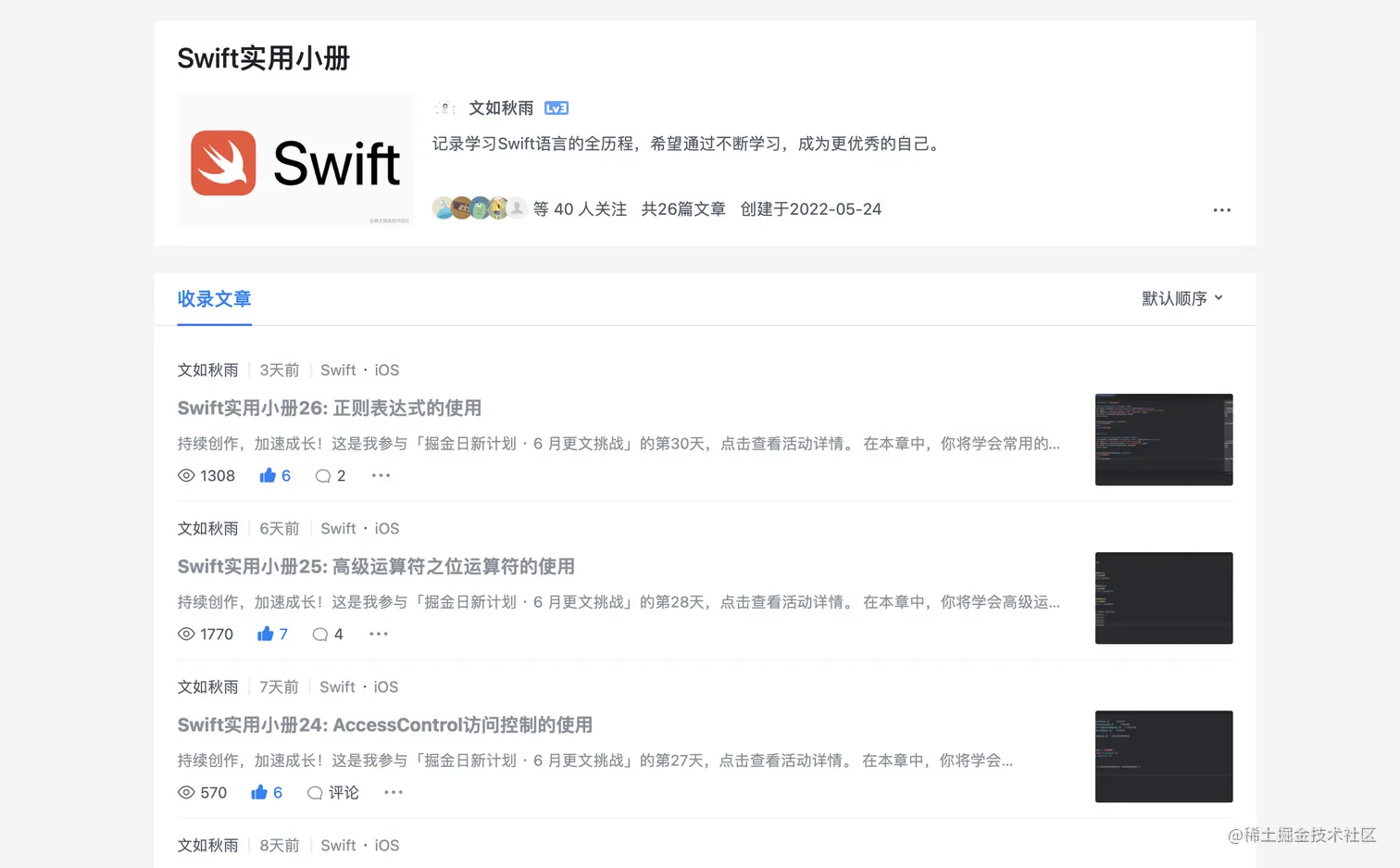Click the Lv3 level badge
This screenshot has width=1400, height=868.
(556, 108)
